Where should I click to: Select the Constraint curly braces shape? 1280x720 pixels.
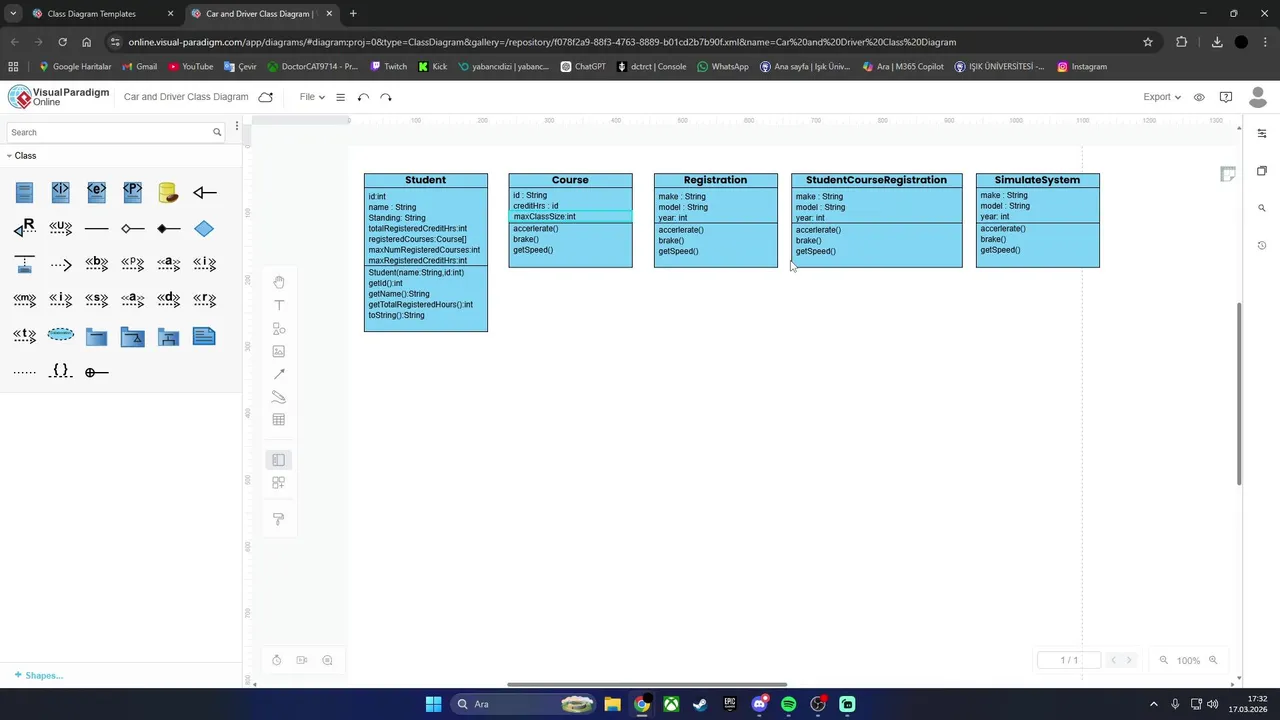click(61, 371)
